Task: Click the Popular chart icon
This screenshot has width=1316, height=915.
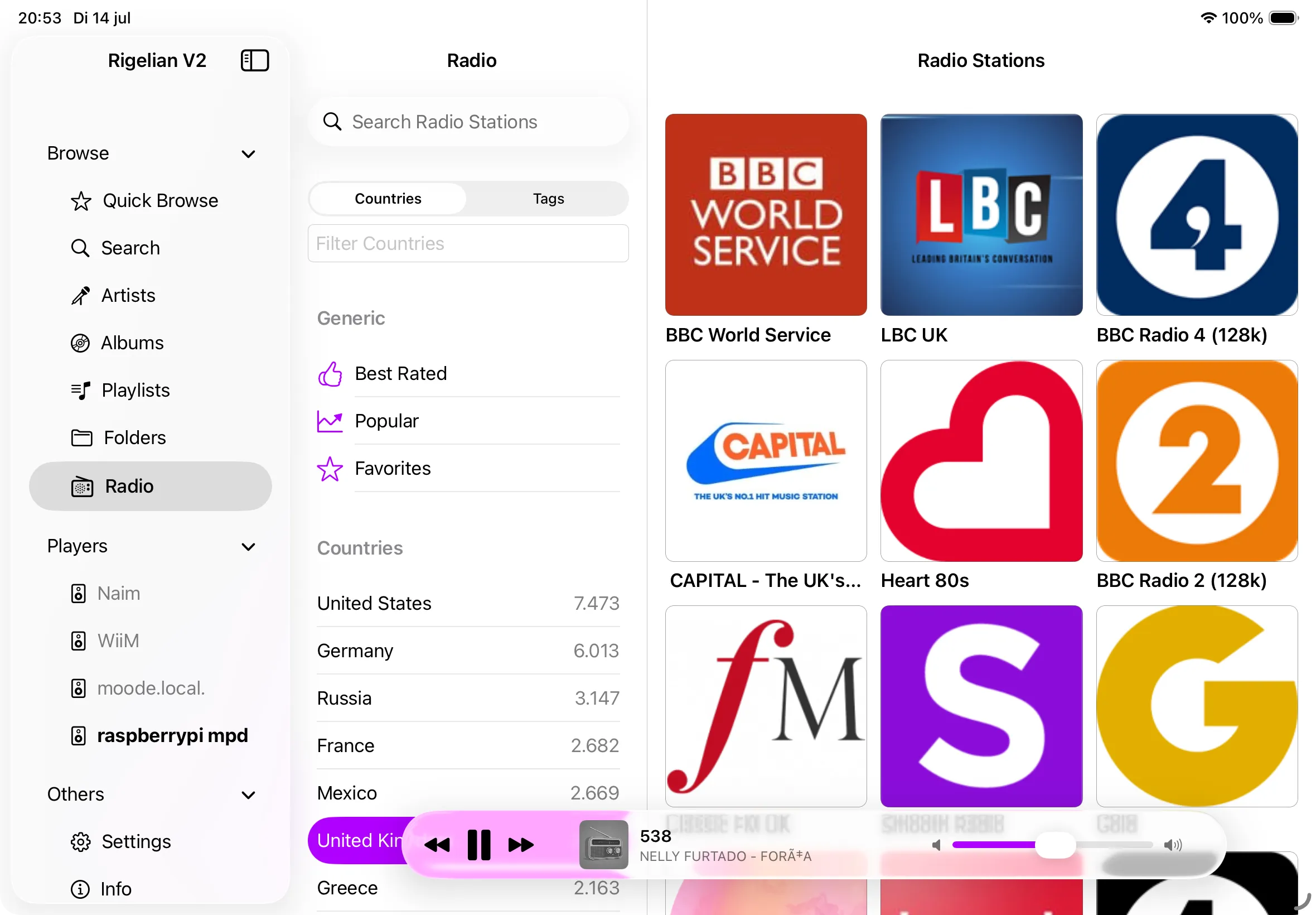Action: pyautogui.click(x=330, y=421)
